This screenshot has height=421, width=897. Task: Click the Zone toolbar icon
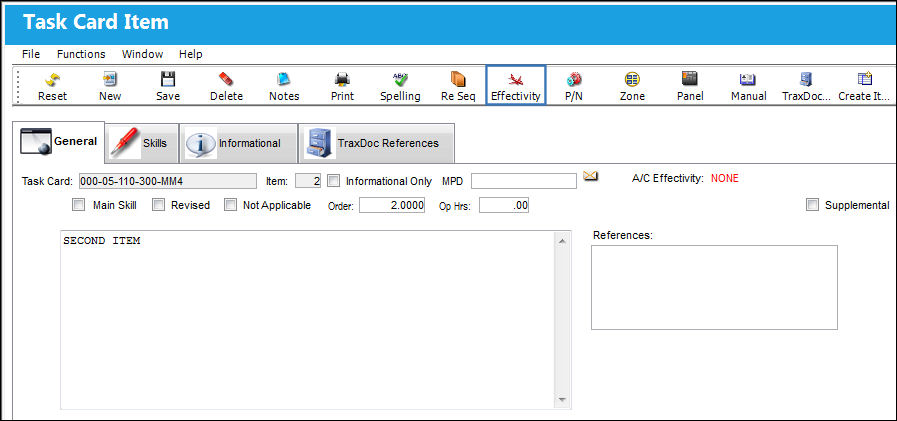(x=632, y=86)
